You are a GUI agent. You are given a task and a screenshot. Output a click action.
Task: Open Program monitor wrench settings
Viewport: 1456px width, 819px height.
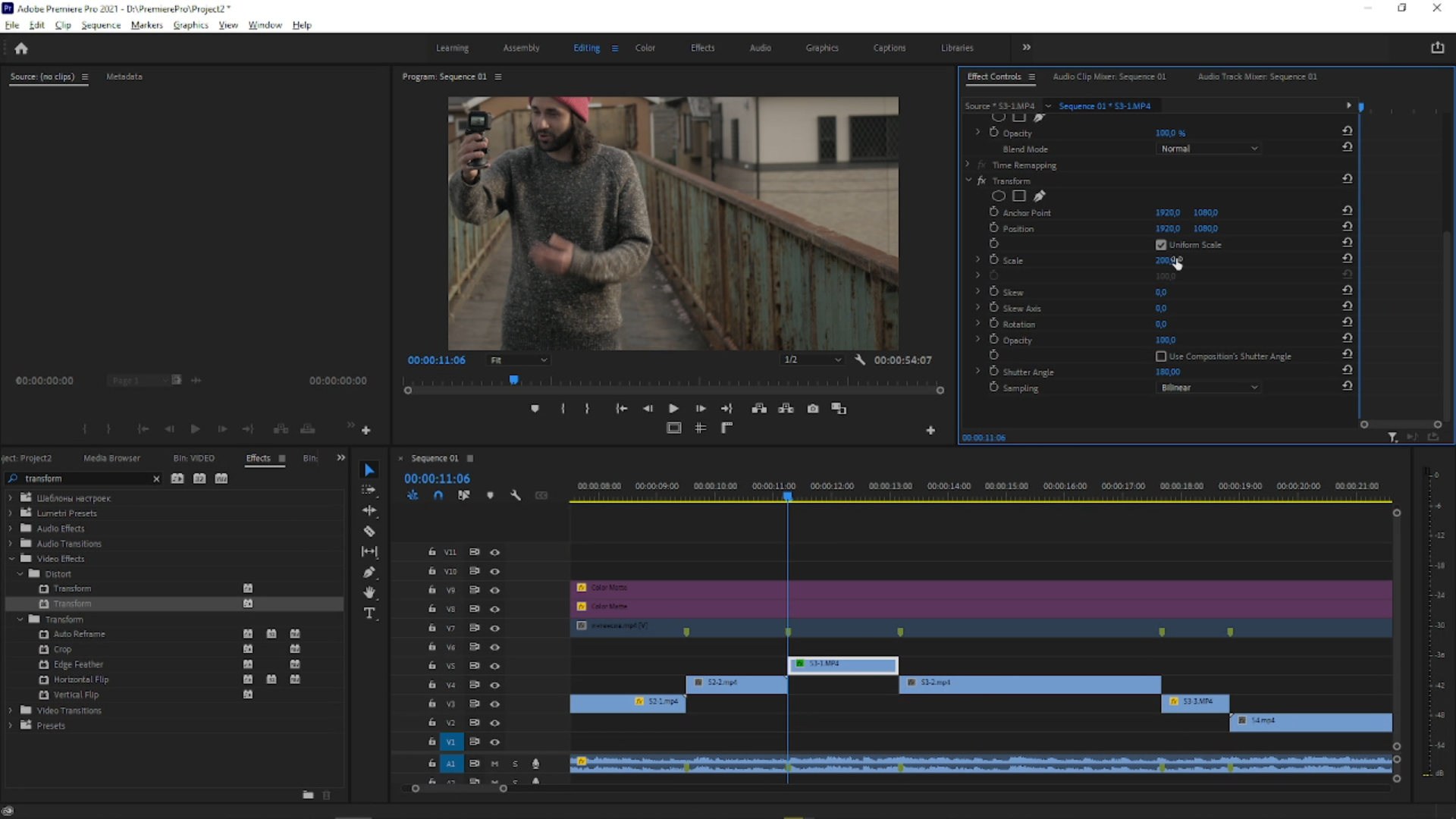point(860,360)
